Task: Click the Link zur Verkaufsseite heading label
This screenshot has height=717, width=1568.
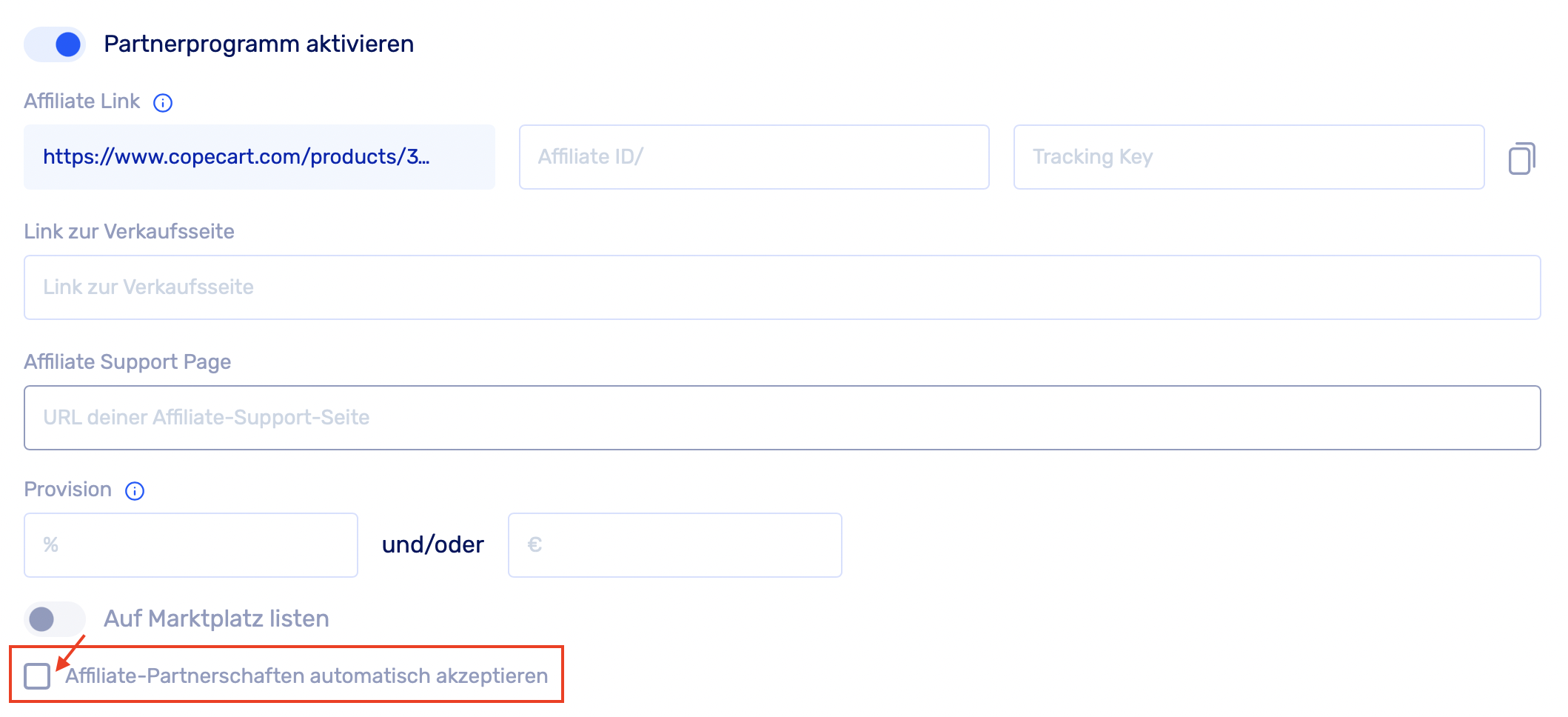Action: tap(129, 232)
